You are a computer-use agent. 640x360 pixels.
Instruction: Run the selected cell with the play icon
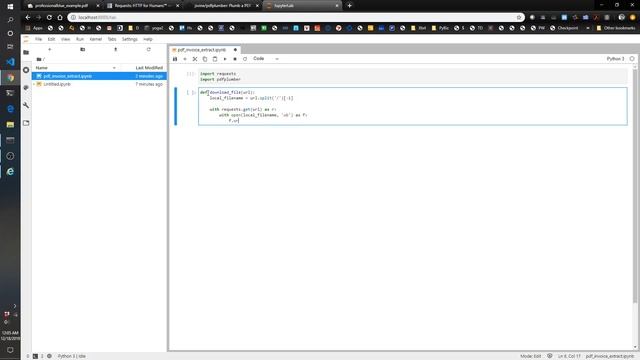pos(225,59)
